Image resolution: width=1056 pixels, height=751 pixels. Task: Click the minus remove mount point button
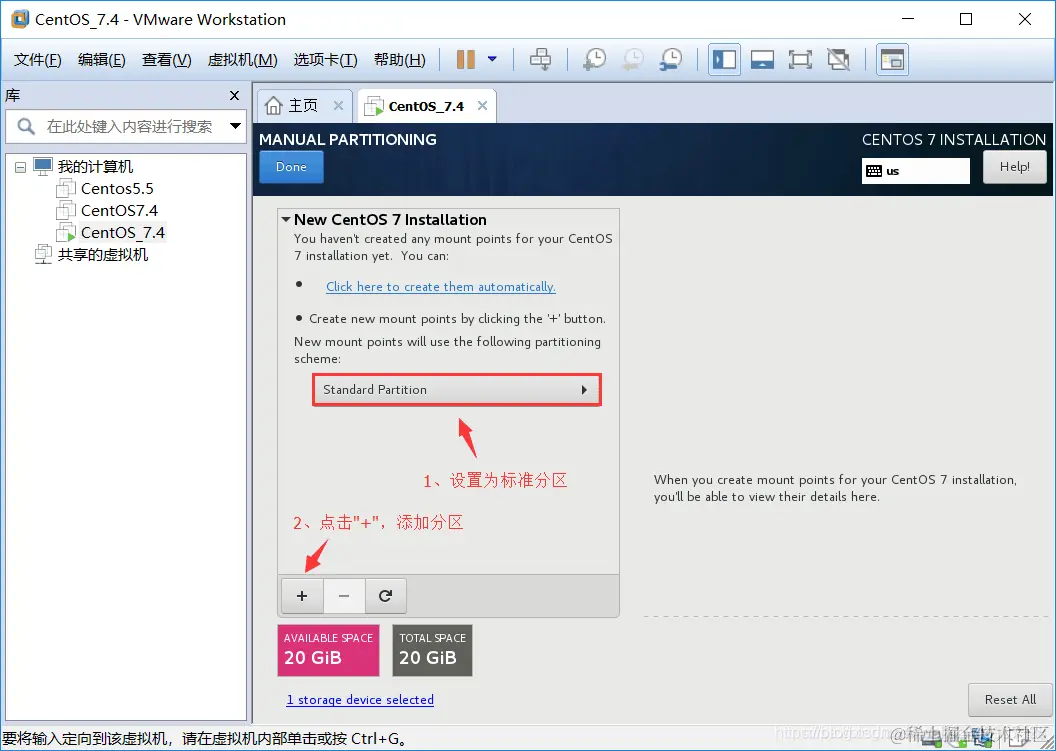pyautogui.click(x=343, y=596)
